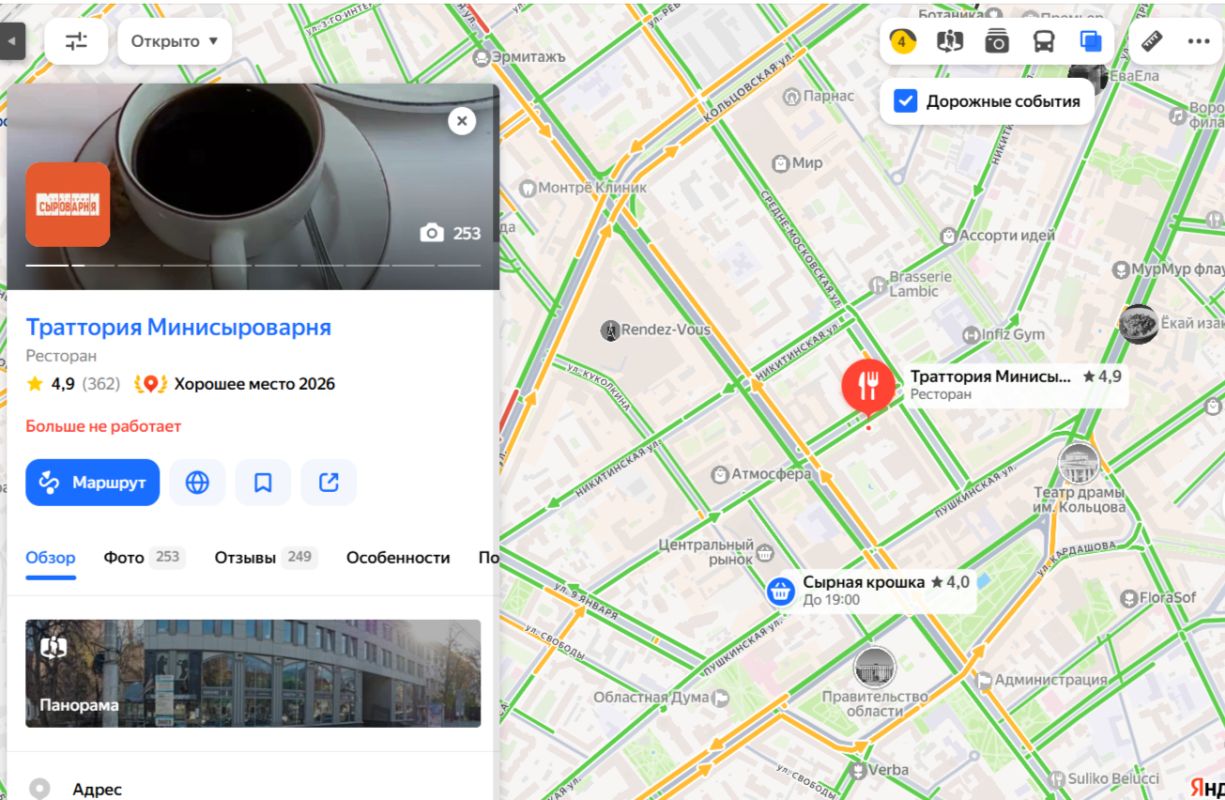Expand the Открыто filter dropdown

coord(175,42)
